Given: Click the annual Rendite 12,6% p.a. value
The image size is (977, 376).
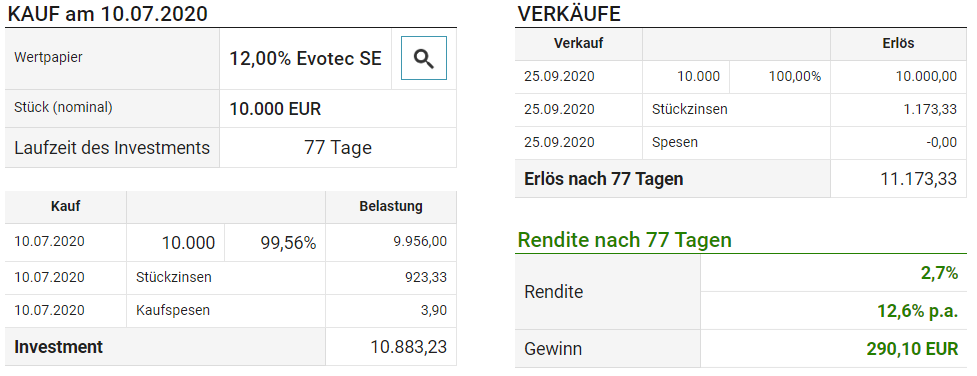Looking at the screenshot, I should pos(918,311).
